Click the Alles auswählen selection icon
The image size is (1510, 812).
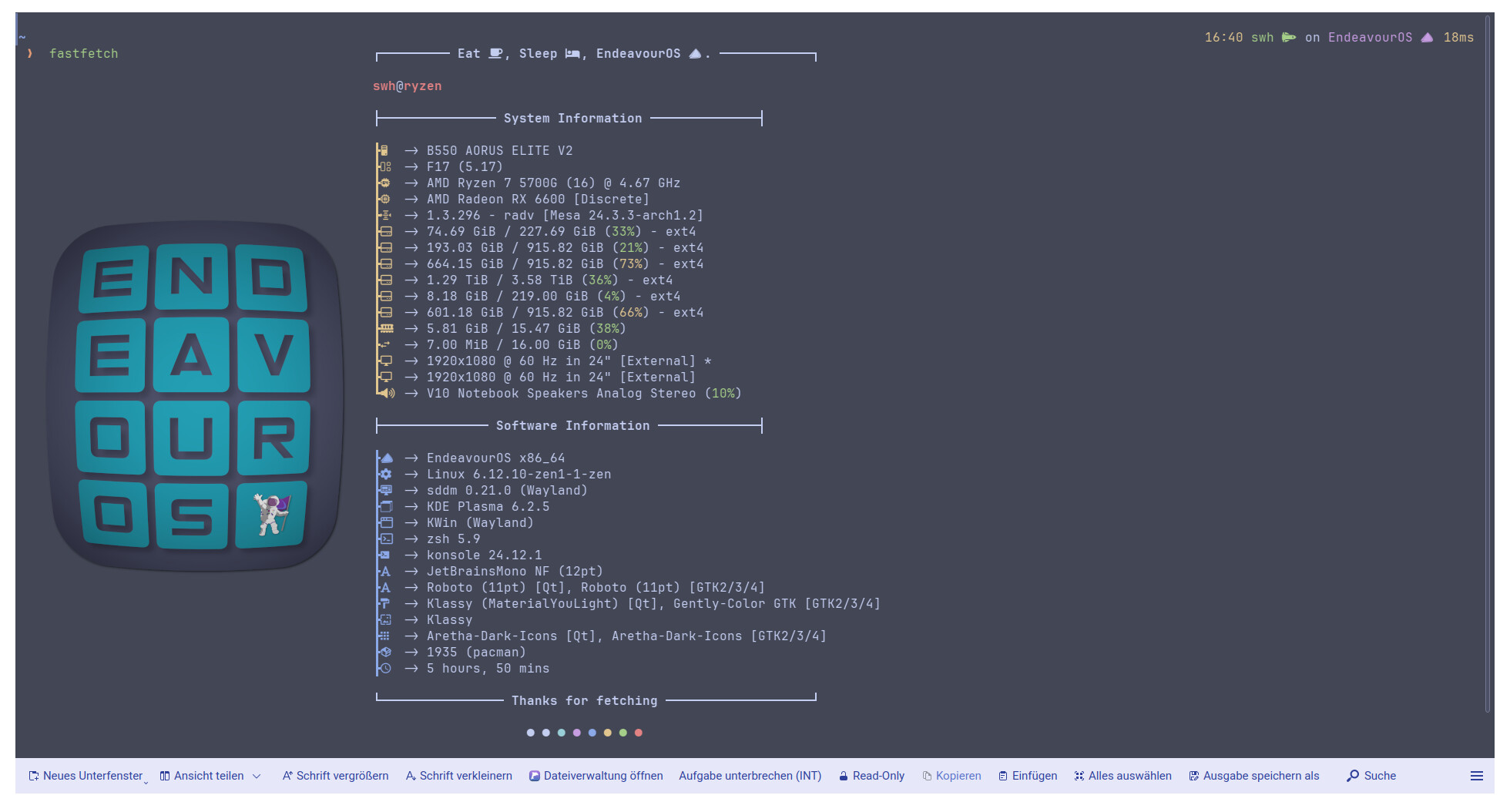(1079, 776)
